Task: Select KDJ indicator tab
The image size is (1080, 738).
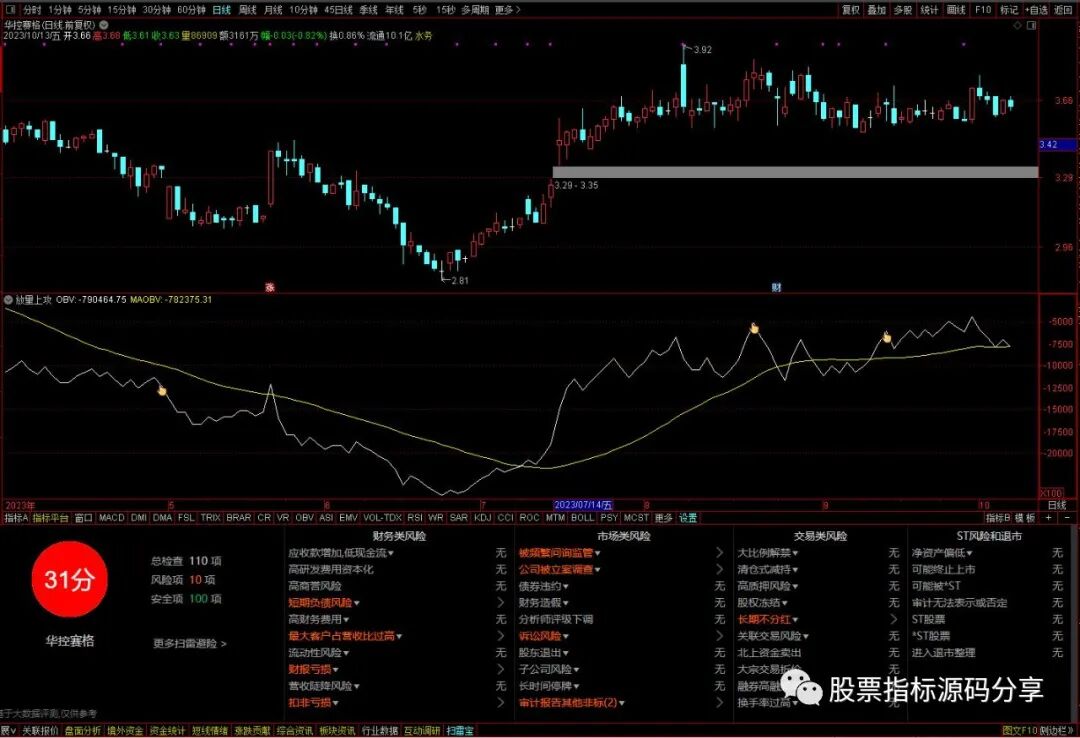Action: 483,517
